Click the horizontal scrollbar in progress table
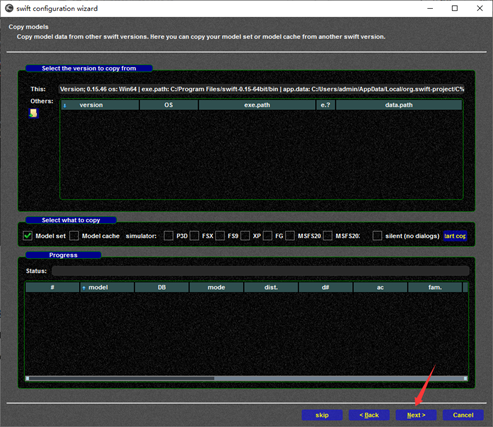This screenshot has width=493, height=427. [247, 378]
